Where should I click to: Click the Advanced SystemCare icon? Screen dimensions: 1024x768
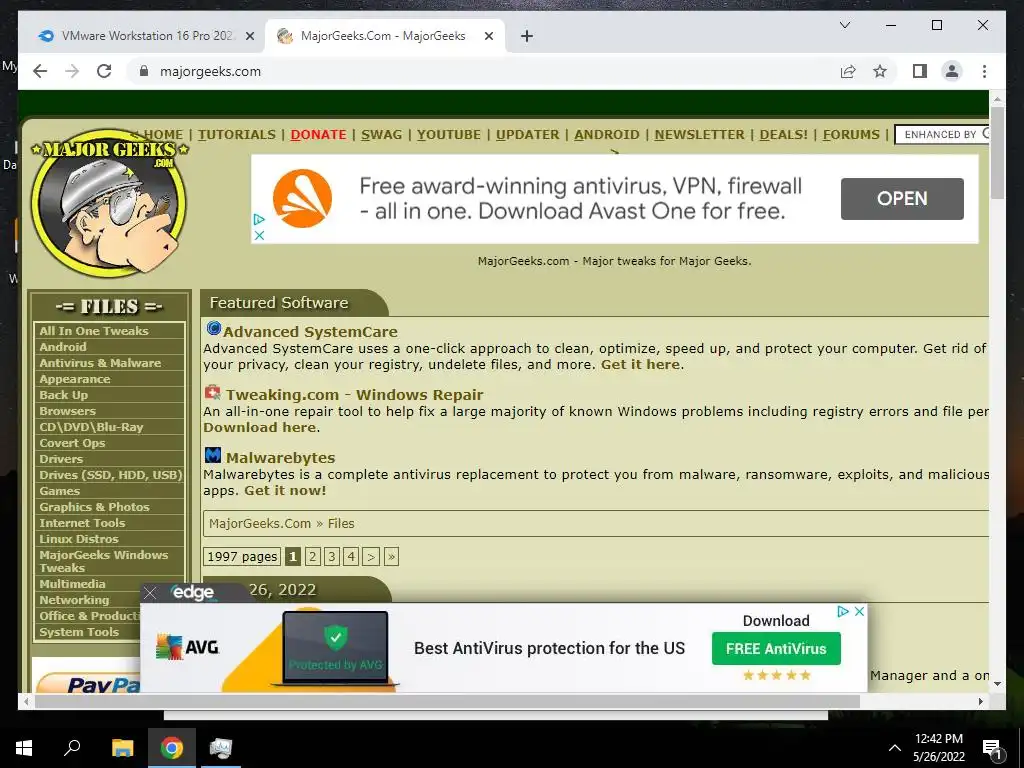tap(214, 328)
